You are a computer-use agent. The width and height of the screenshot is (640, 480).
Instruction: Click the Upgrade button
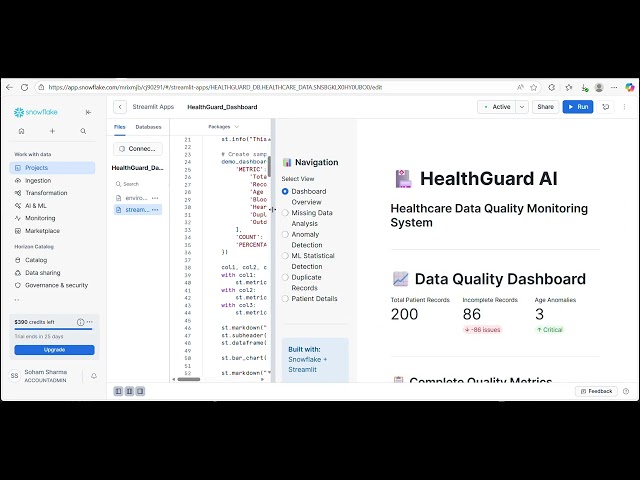pyautogui.click(x=54, y=350)
